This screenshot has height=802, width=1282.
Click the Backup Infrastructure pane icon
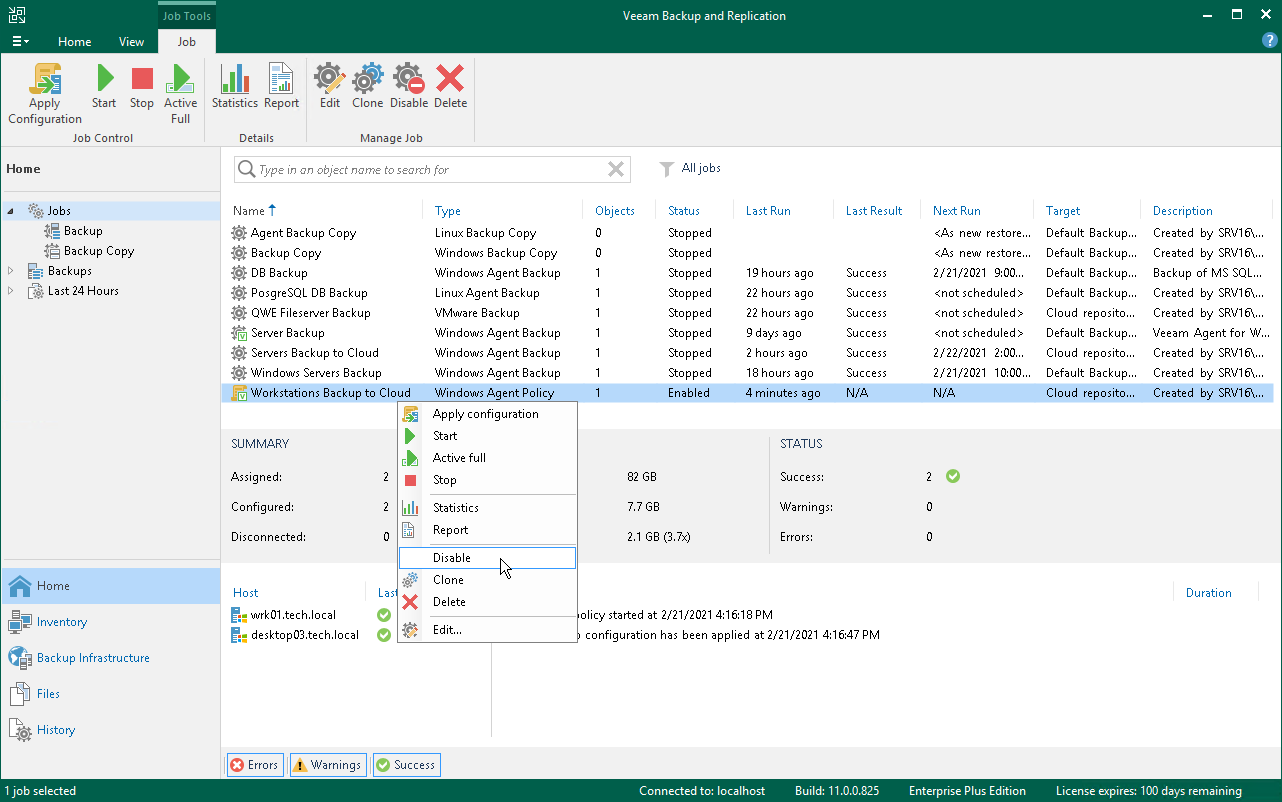(19, 658)
